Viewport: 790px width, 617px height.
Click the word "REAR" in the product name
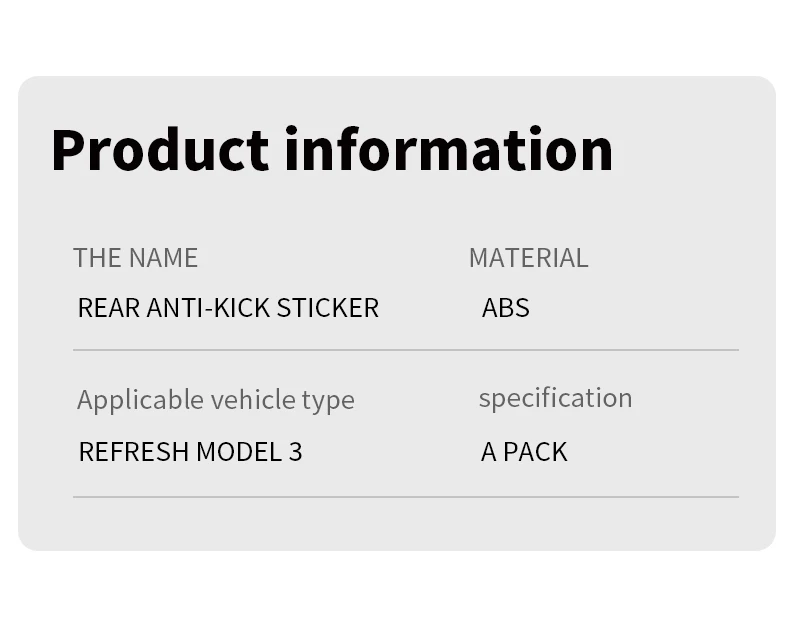coord(108,308)
